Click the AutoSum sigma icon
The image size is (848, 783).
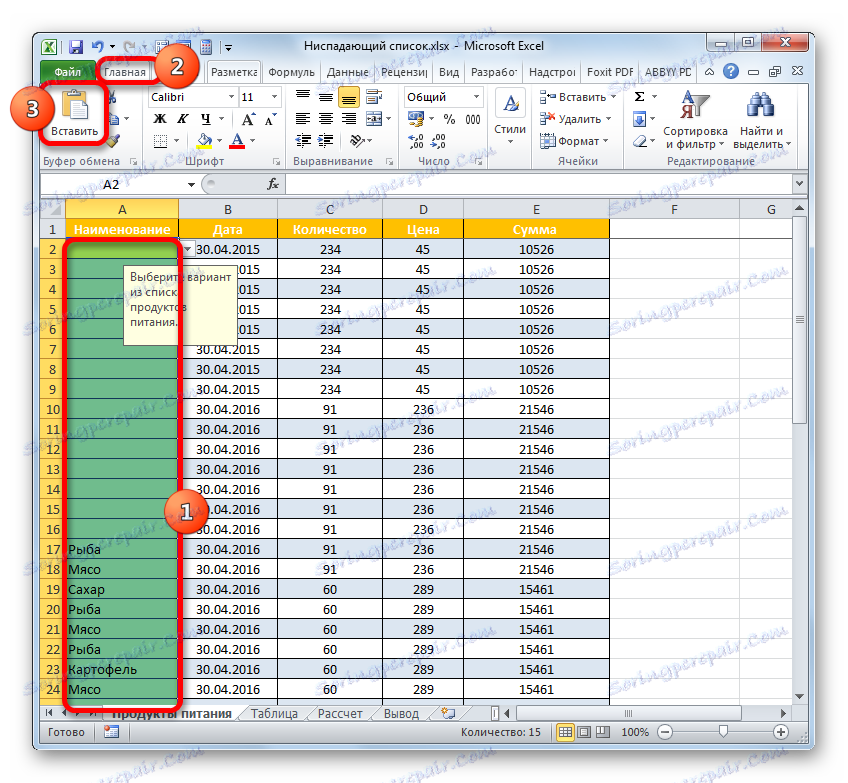(x=639, y=97)
